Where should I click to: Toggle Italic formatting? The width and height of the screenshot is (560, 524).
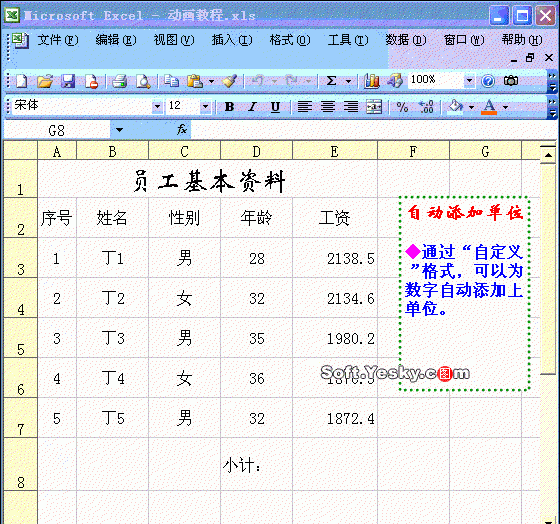(x=252, y=107)
